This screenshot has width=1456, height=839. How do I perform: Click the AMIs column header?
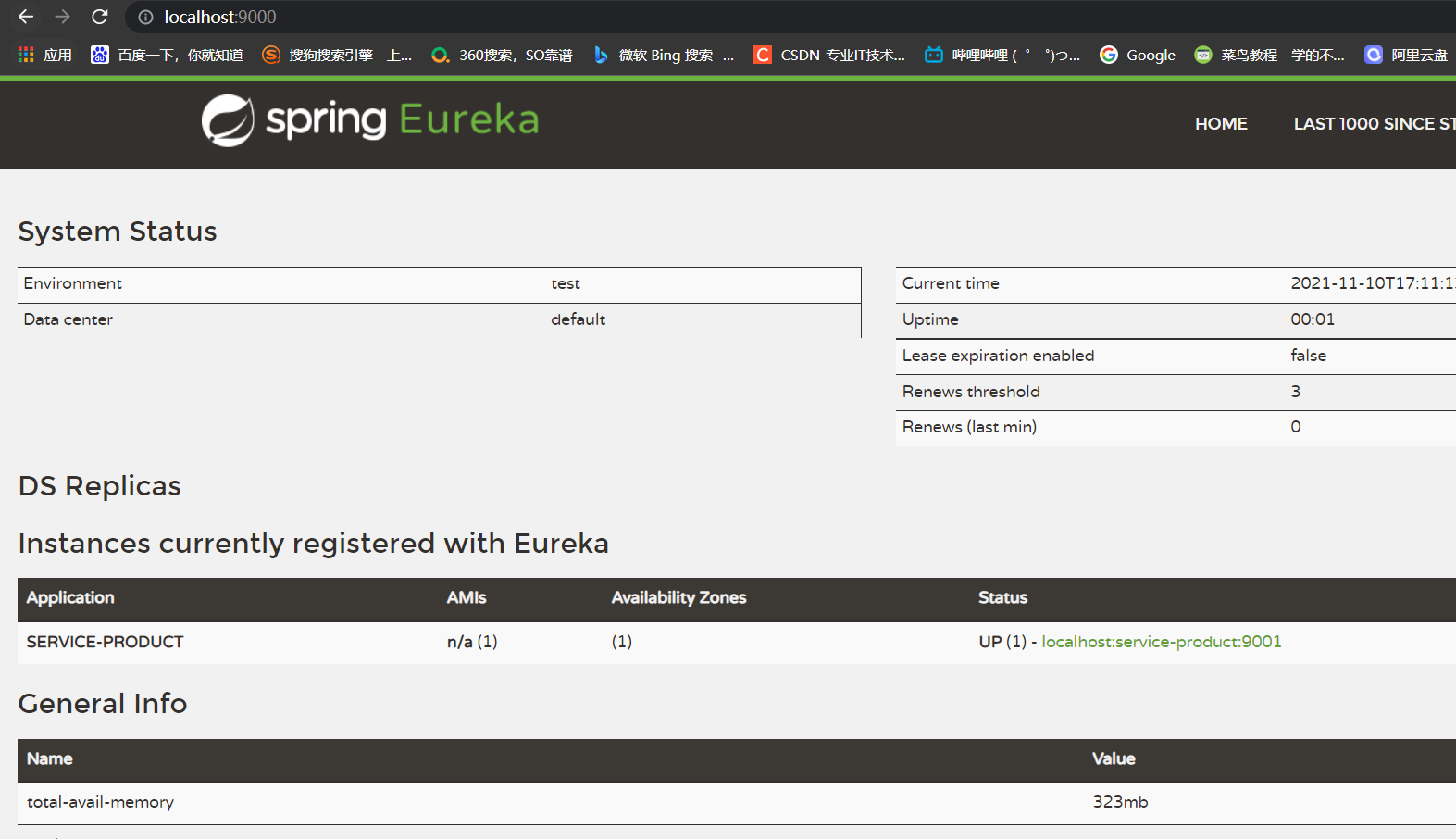467,598
